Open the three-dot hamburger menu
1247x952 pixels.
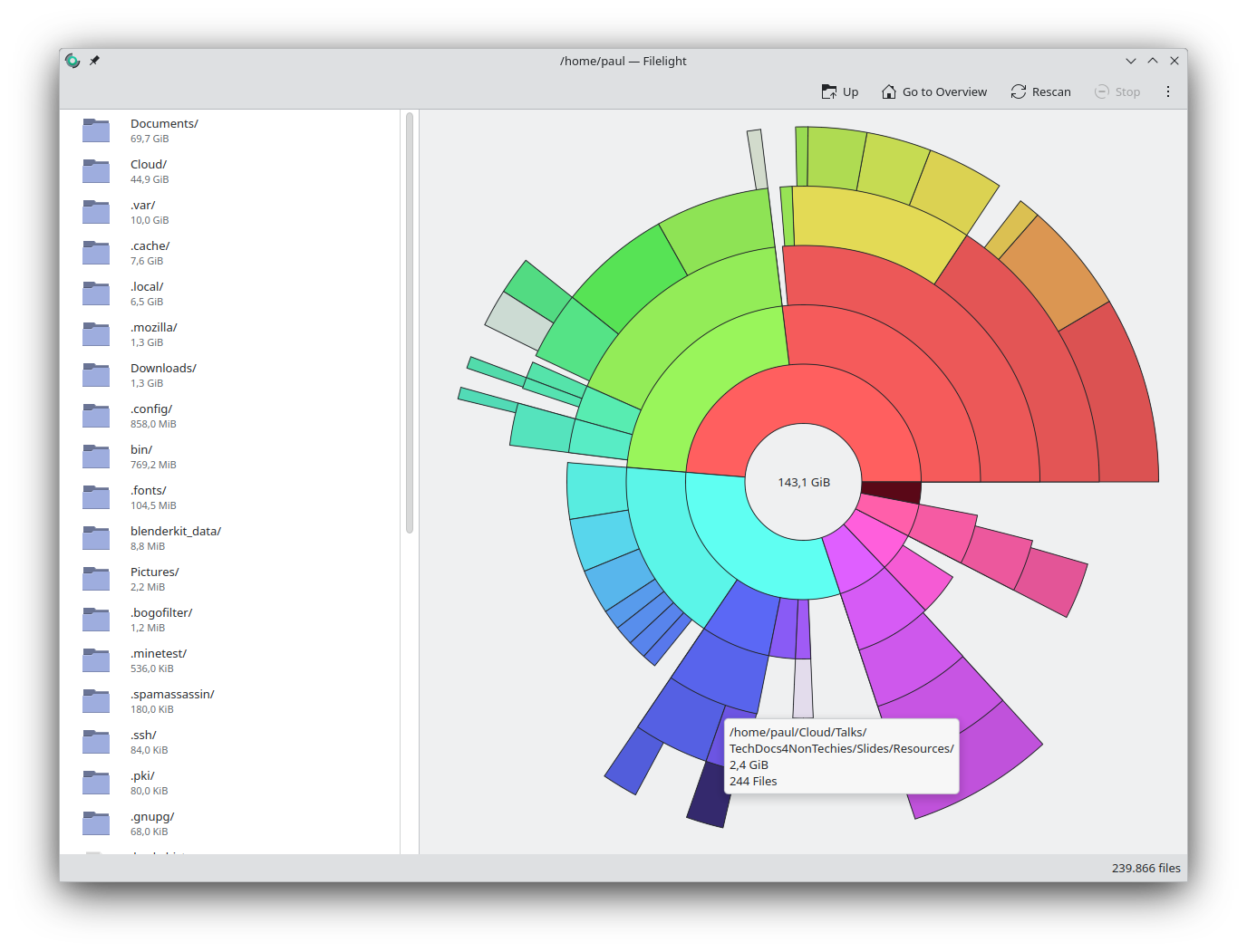(1167, 91)
